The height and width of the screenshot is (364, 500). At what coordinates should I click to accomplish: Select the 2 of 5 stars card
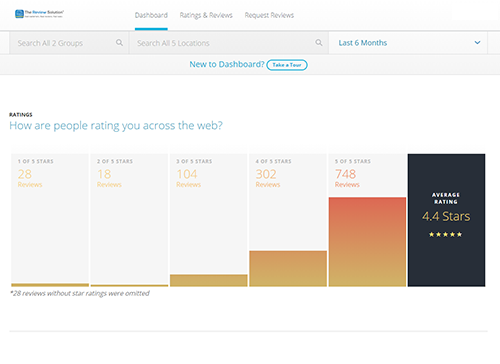click(x=129, y=220)
